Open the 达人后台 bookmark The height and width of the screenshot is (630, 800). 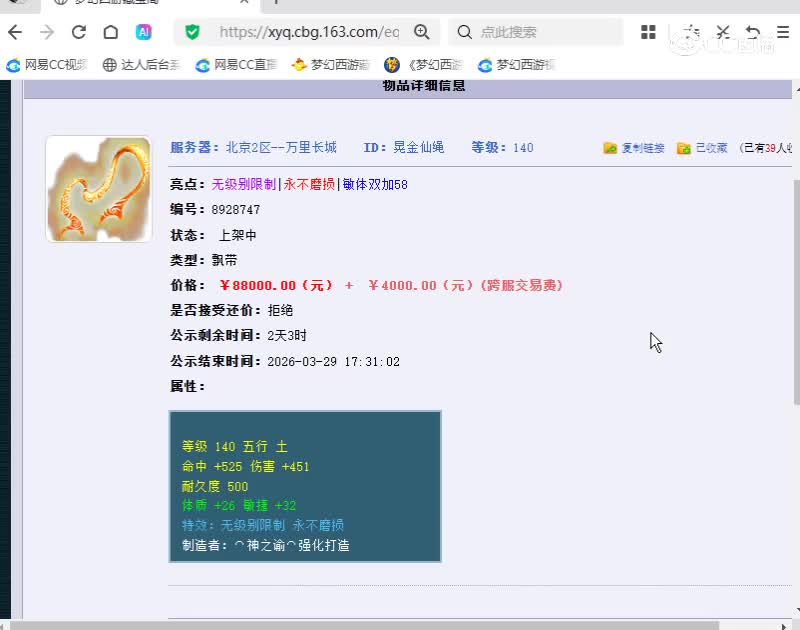click(x=142, y=65)
